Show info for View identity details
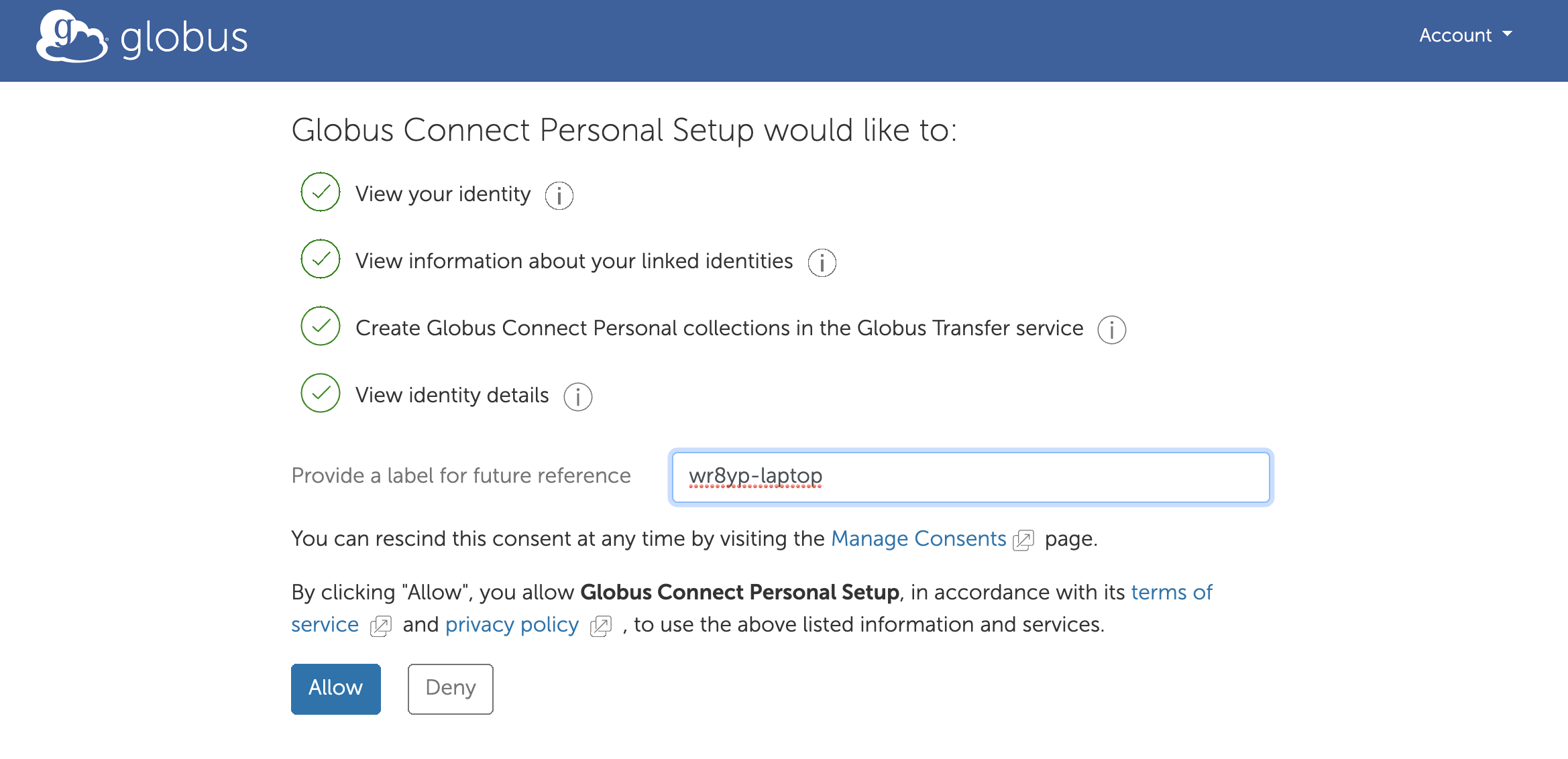 [577, 397]
